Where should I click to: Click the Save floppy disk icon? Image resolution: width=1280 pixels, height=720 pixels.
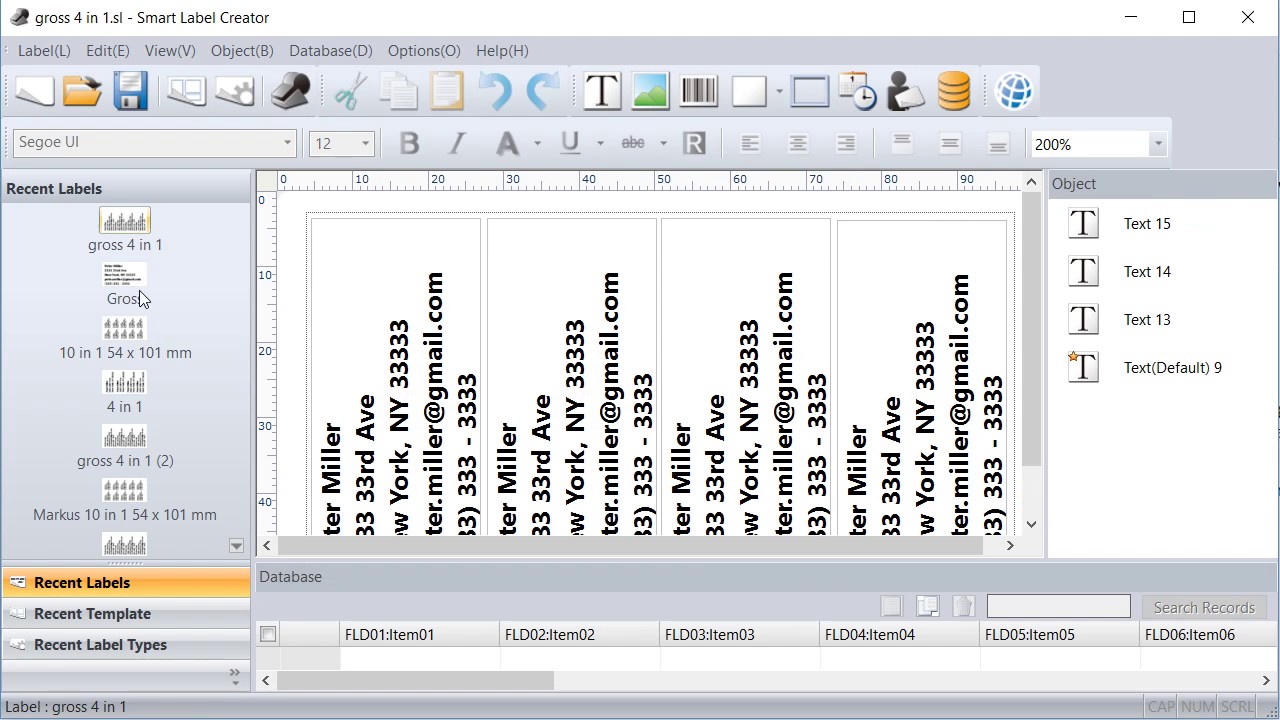(130, 91)
